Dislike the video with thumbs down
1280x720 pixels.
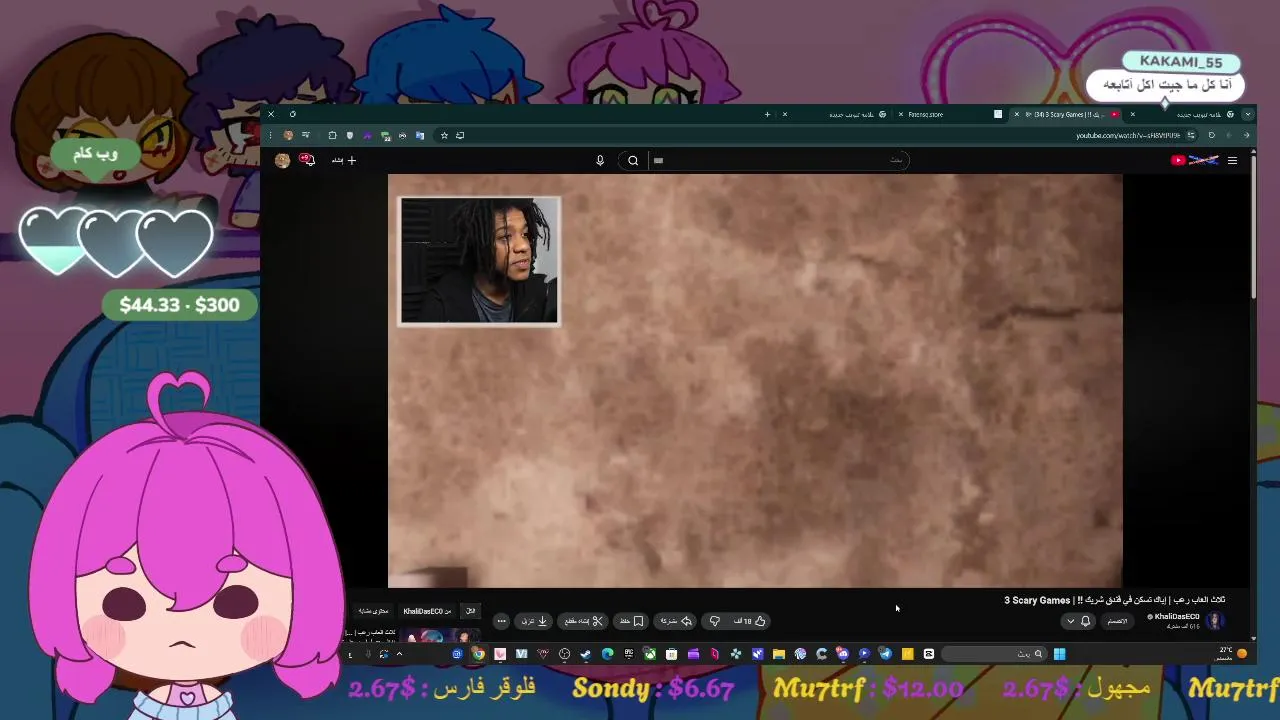click(714, 621)
